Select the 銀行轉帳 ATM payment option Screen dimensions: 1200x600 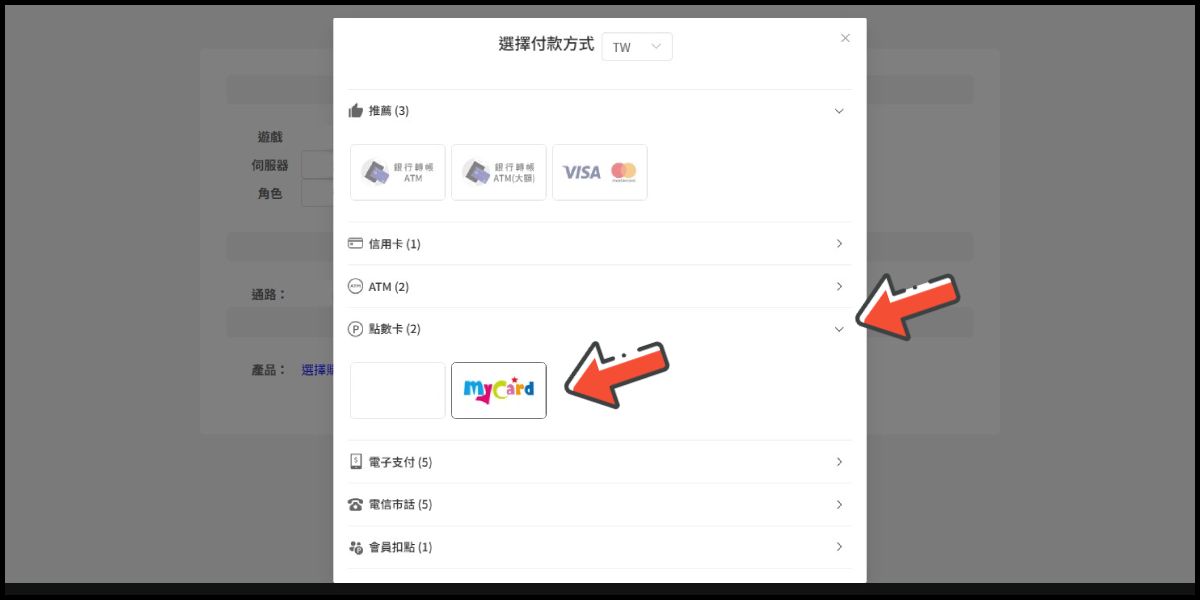coord(397,172)
